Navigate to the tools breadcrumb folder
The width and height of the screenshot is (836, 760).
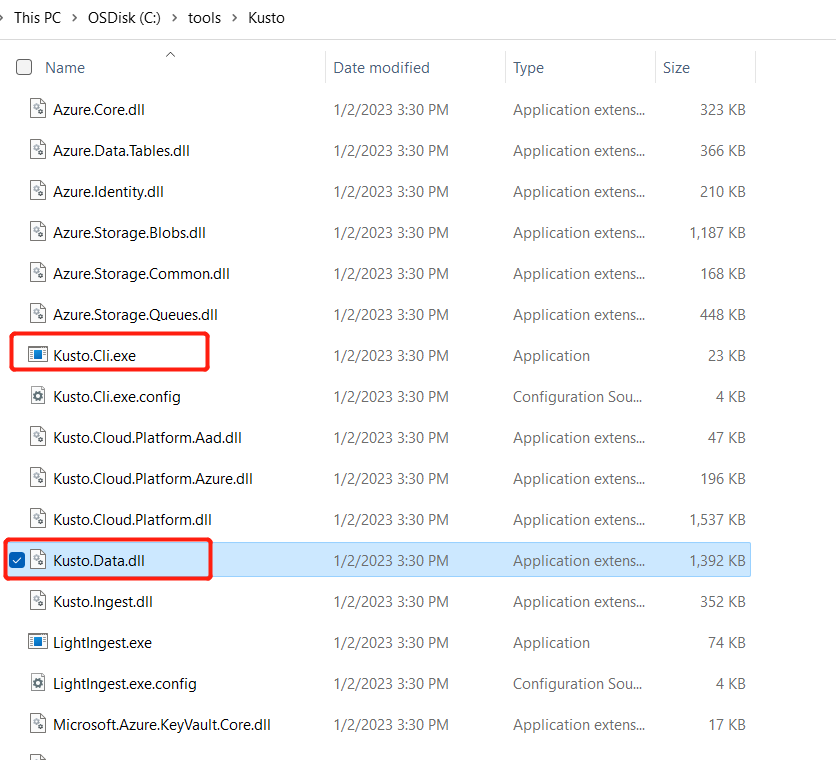click(204, 18)
